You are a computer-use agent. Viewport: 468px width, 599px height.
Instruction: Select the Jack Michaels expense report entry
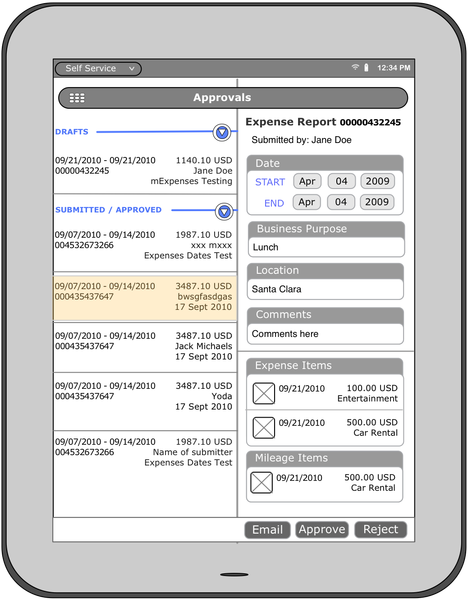(145, 347)
